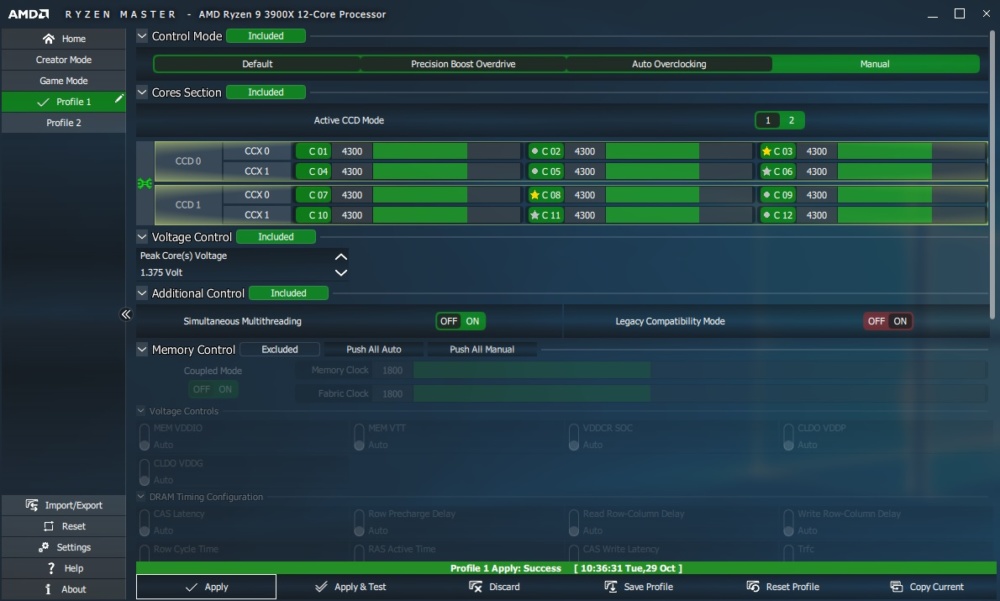Select core C 07 label

313,195
